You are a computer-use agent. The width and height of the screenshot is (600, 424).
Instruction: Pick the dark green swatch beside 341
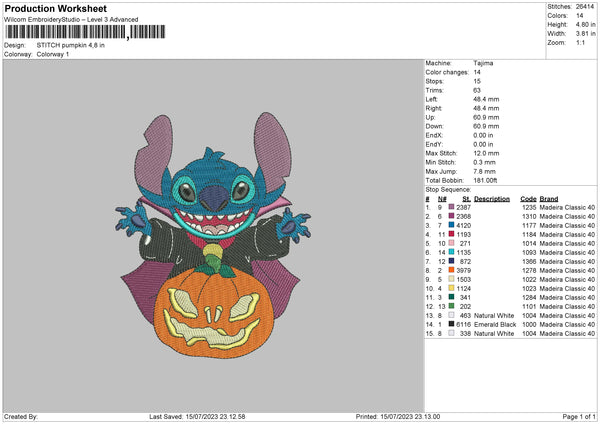click(x=451, y=297)
